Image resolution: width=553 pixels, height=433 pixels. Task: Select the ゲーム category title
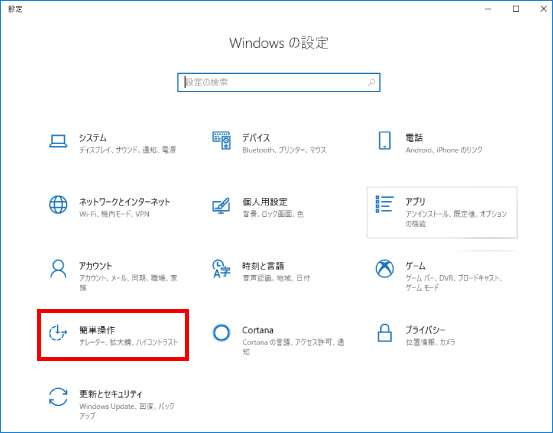tap(415, 266)
